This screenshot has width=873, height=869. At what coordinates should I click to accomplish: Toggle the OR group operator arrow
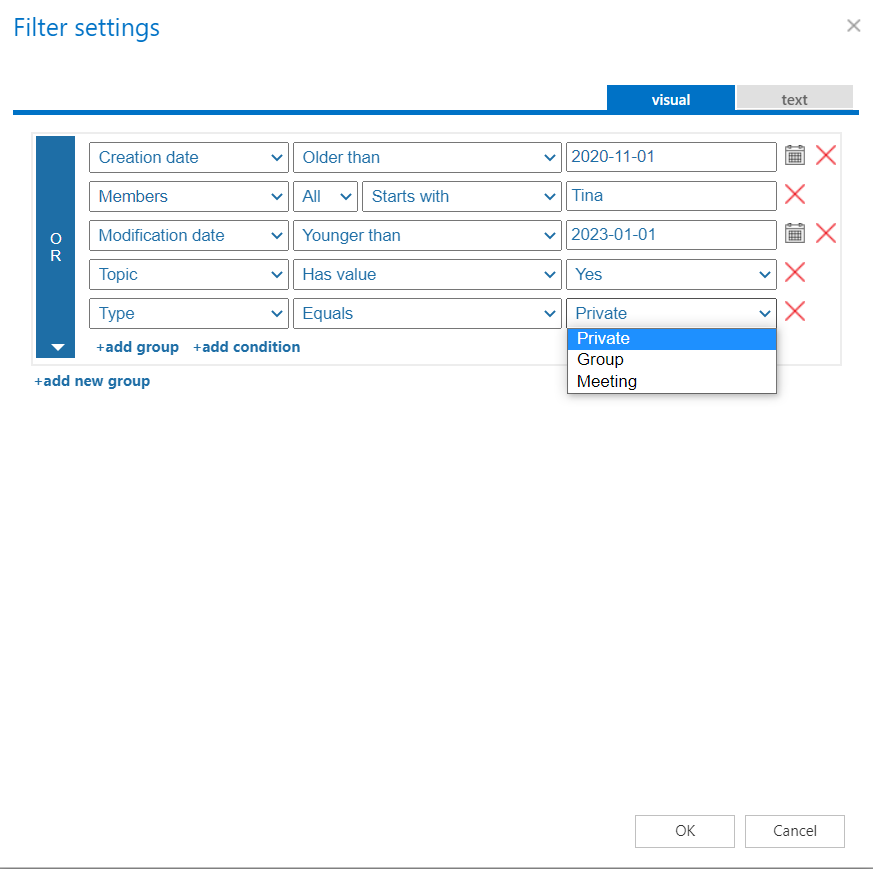pos(57,347)
